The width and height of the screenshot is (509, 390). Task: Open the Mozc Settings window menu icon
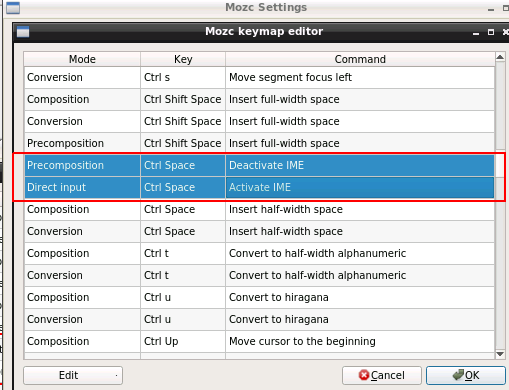coord(13,8)
